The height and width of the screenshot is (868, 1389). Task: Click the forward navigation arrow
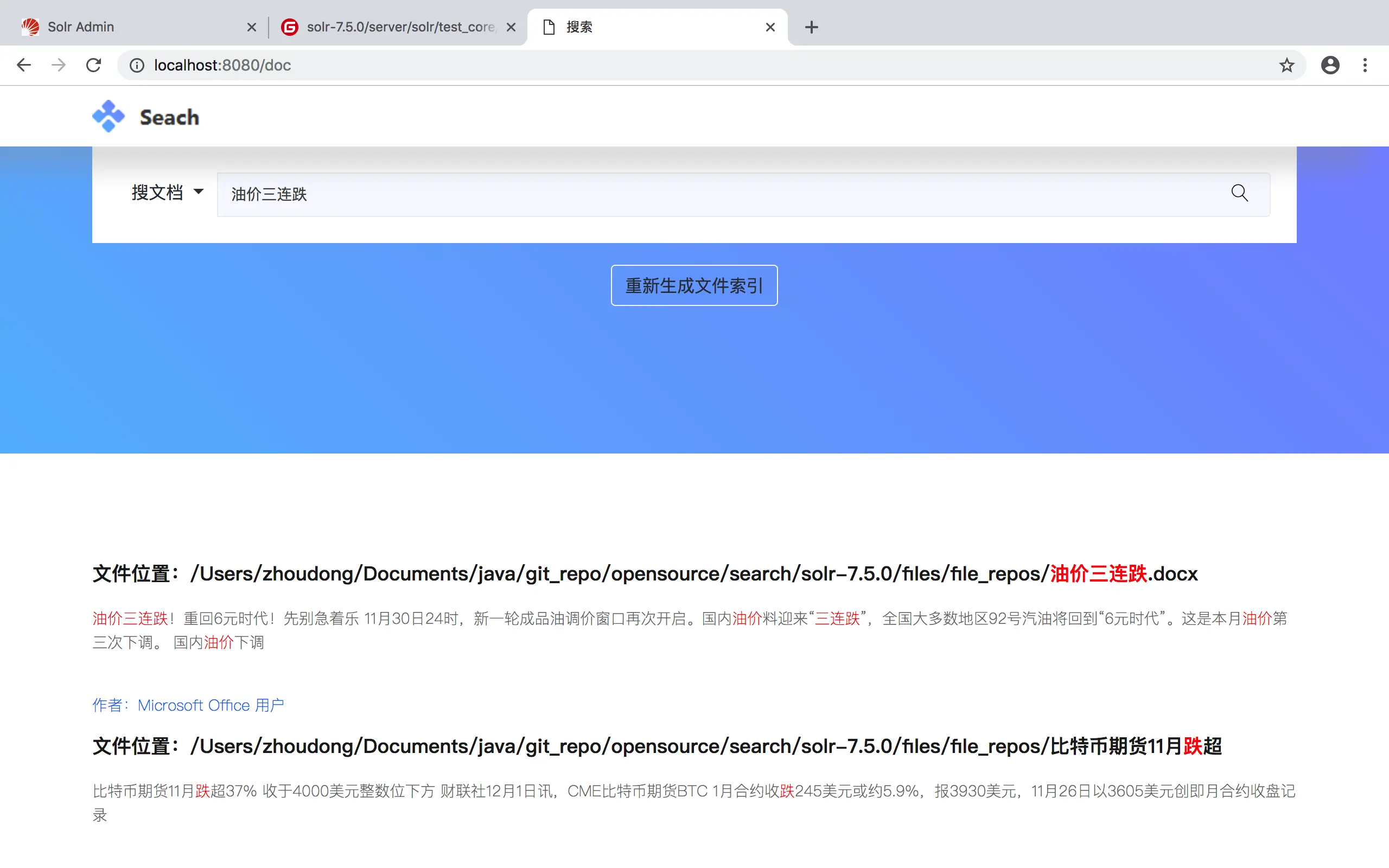[59, 66]
